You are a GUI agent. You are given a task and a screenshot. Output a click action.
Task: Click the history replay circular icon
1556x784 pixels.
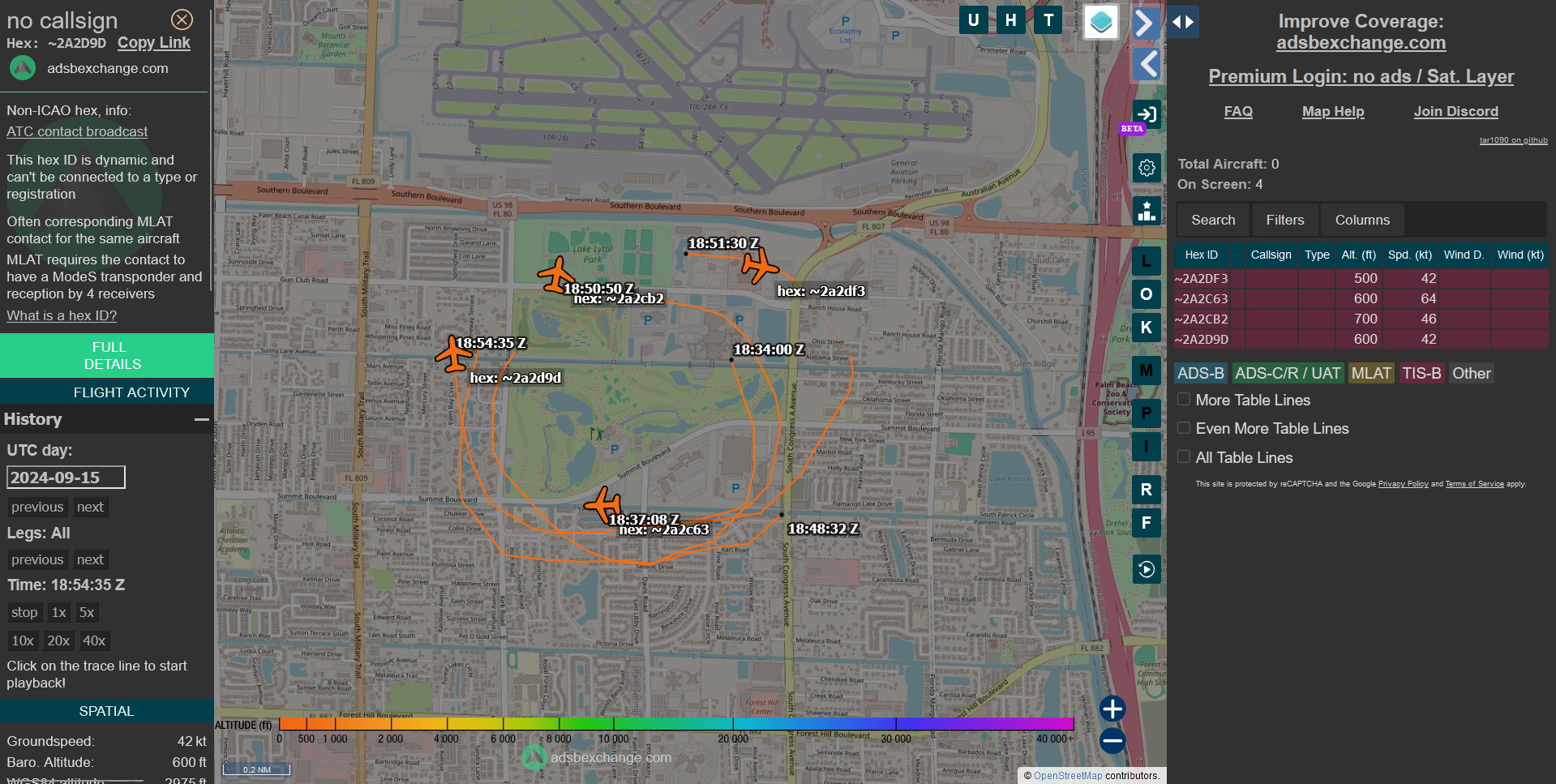1147,569
